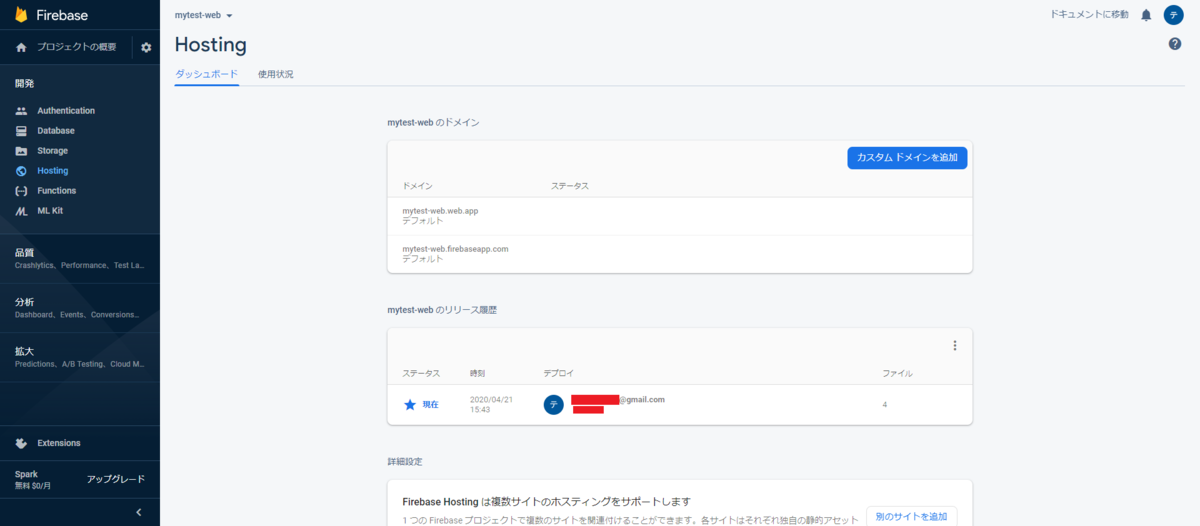Click the 現在 status label

click(430, 405)
